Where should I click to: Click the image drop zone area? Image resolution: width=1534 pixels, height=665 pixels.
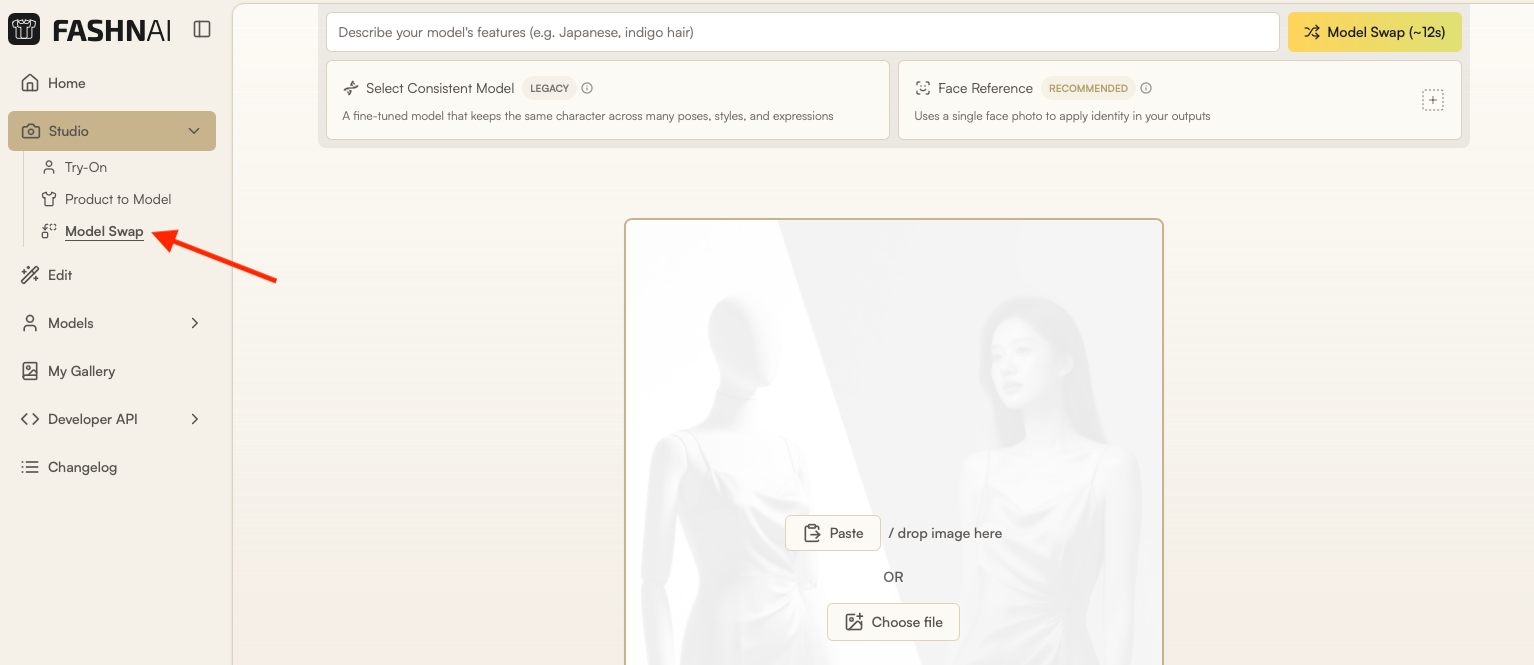coord(894,442)
